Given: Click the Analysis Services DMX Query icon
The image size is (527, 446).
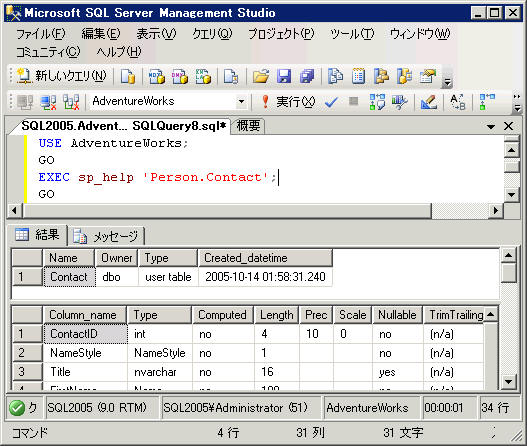Looking at the screenshot, I should click(180, 76).
